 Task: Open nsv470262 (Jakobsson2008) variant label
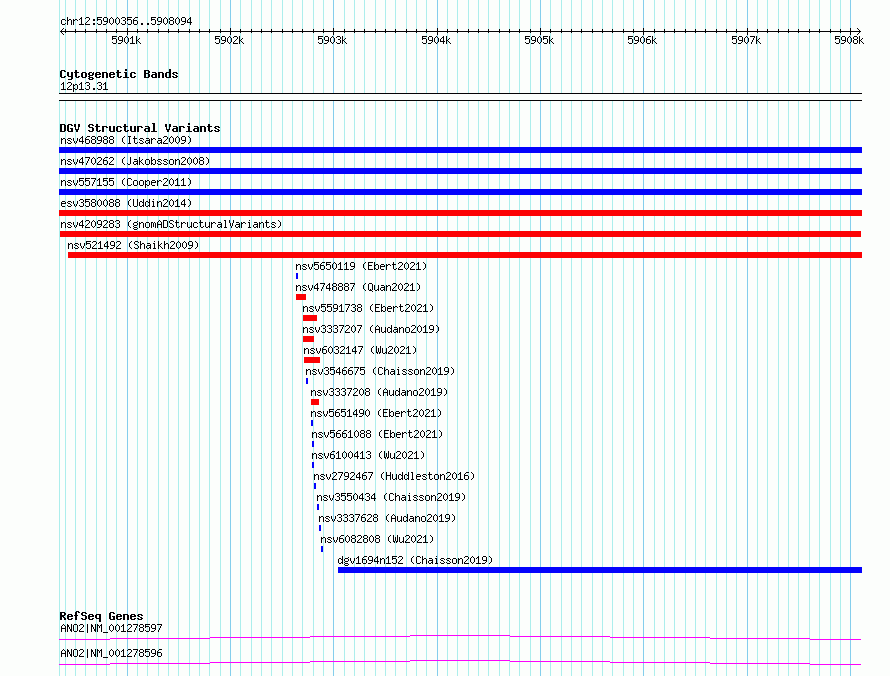135,161
